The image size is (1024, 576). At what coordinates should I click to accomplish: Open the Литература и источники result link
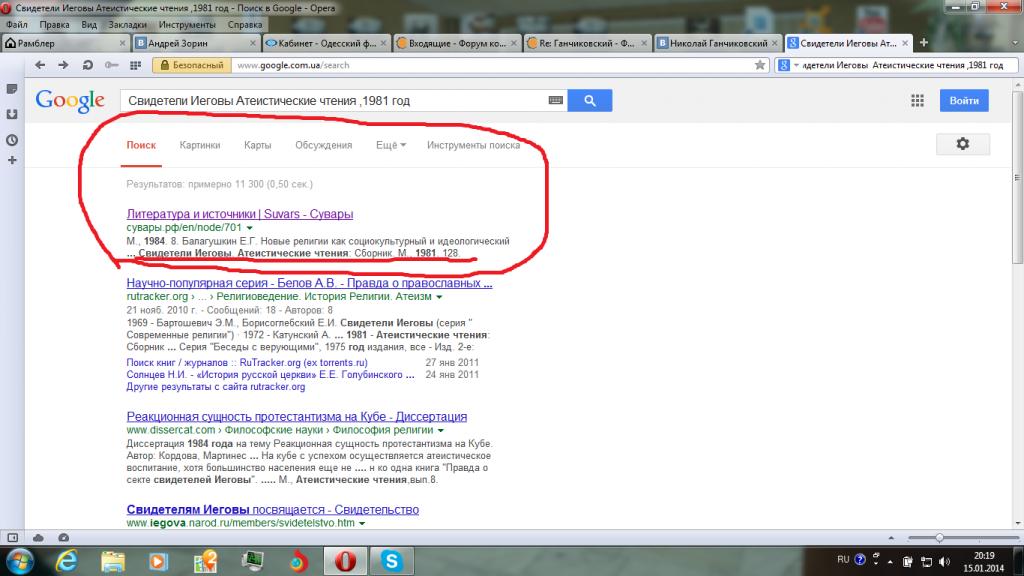(240, 214)
